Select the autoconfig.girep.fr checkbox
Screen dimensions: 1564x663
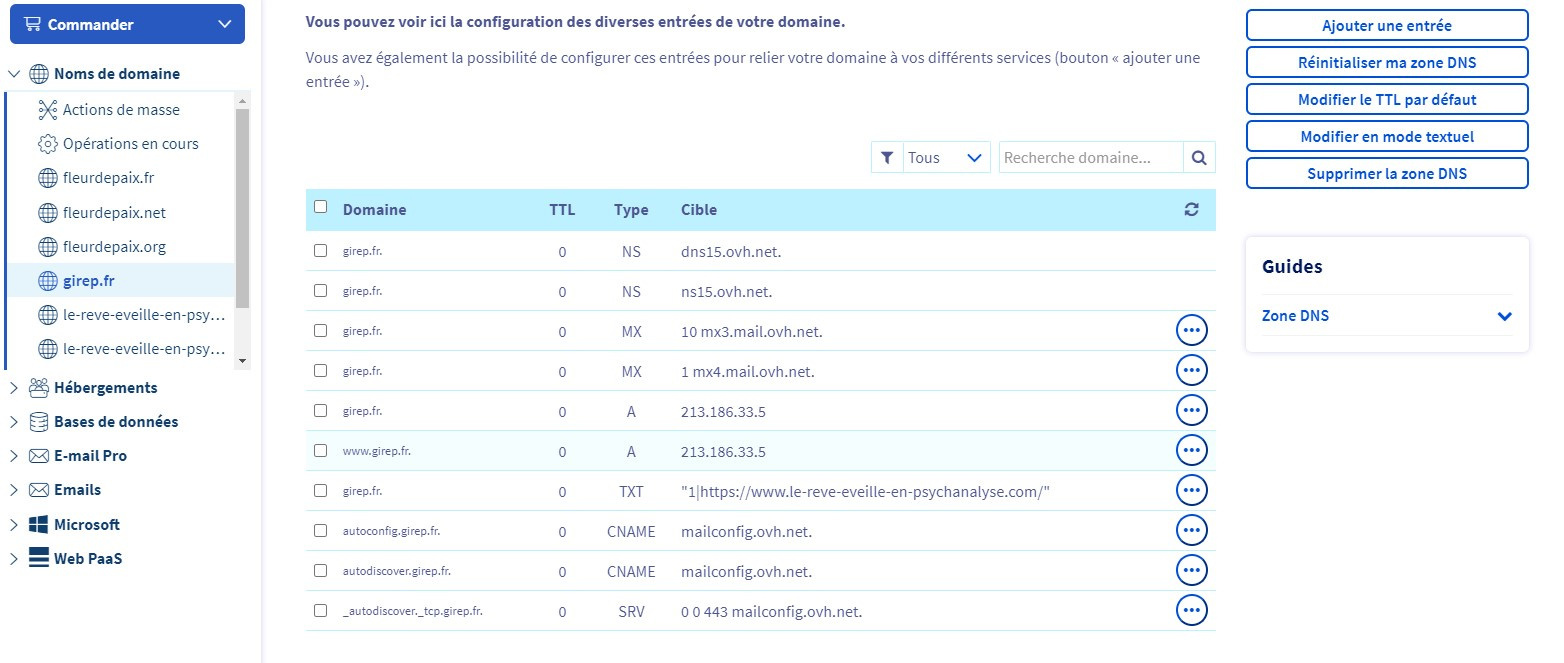[x=320, y=531]
